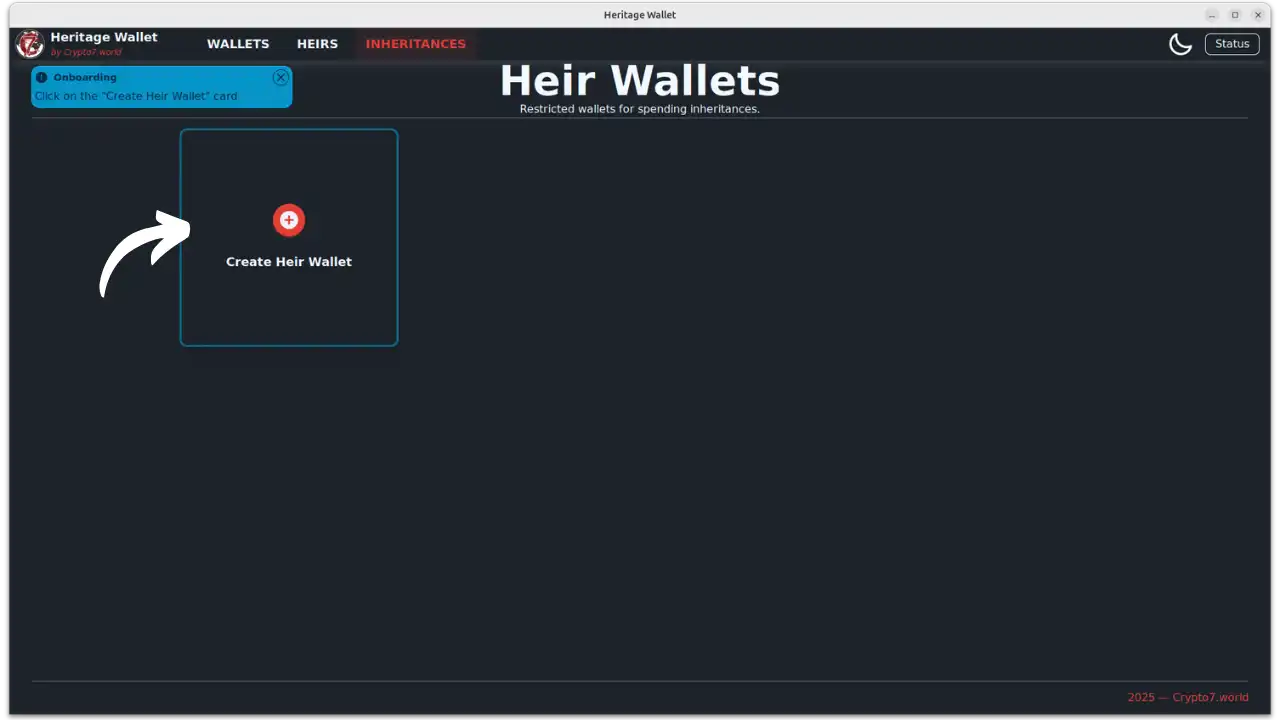Image resolution: width=1280 pixels, height=720 pixels.
Task: Click the info icon on the Onboarding banner
Action: pos(41,77)
